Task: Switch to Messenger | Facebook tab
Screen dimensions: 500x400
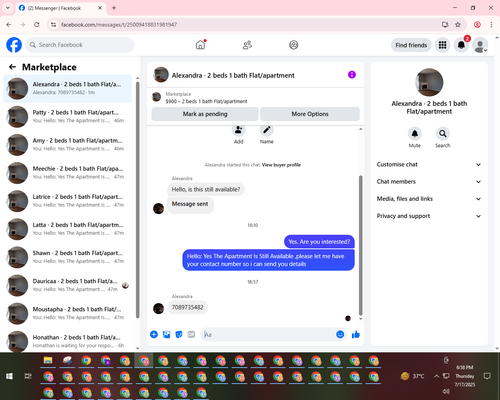Action: [x=60, y=8]
